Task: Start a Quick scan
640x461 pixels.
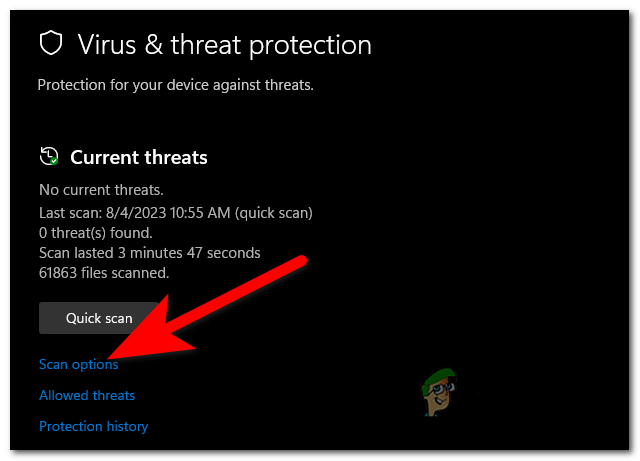Action: [99, 318]
